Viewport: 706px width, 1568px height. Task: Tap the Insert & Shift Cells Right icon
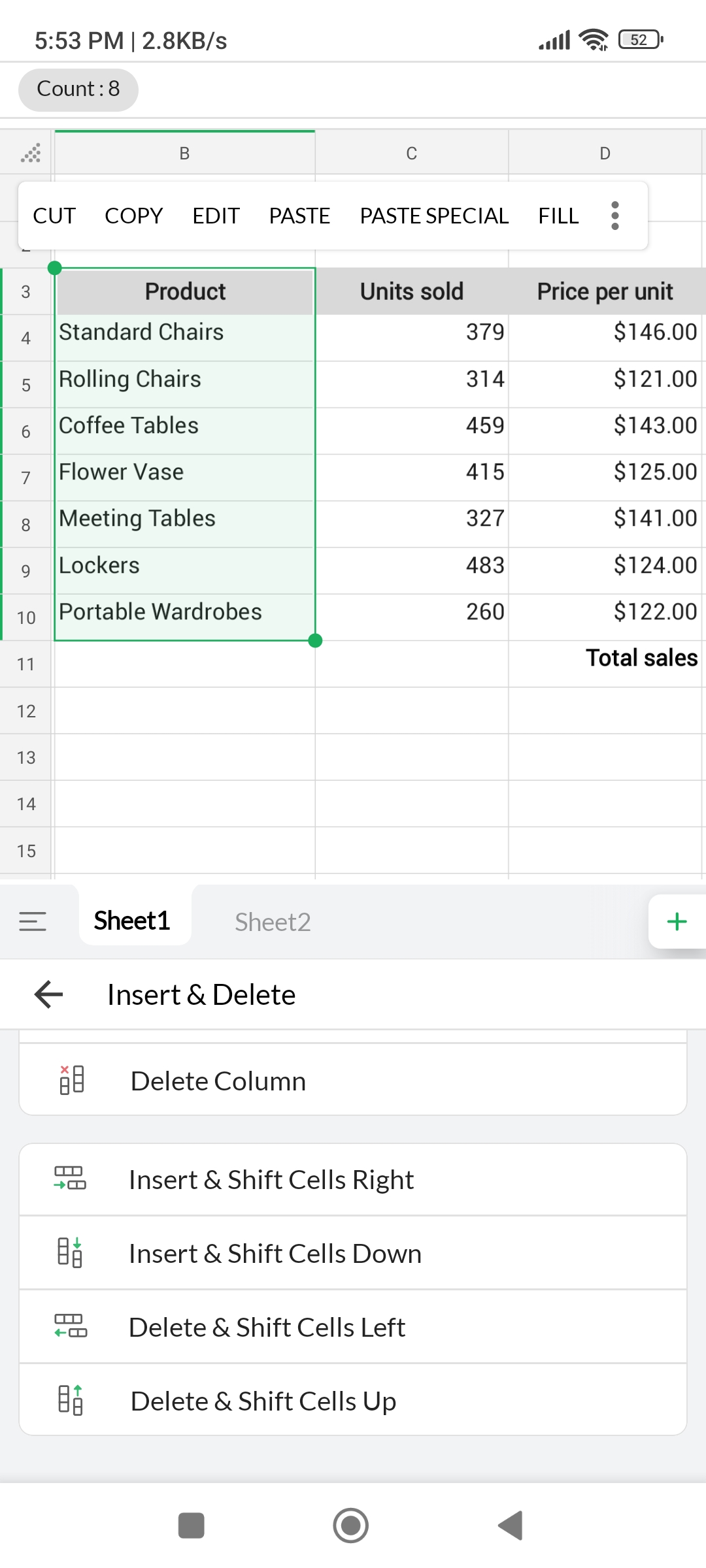tap(70, 1179)
